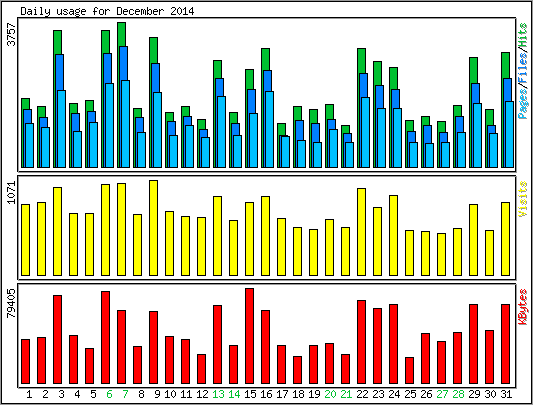Click the day 15 label on the x-axis
The image size is (533, 405).
pyautogui.click(x=250, y=394)
